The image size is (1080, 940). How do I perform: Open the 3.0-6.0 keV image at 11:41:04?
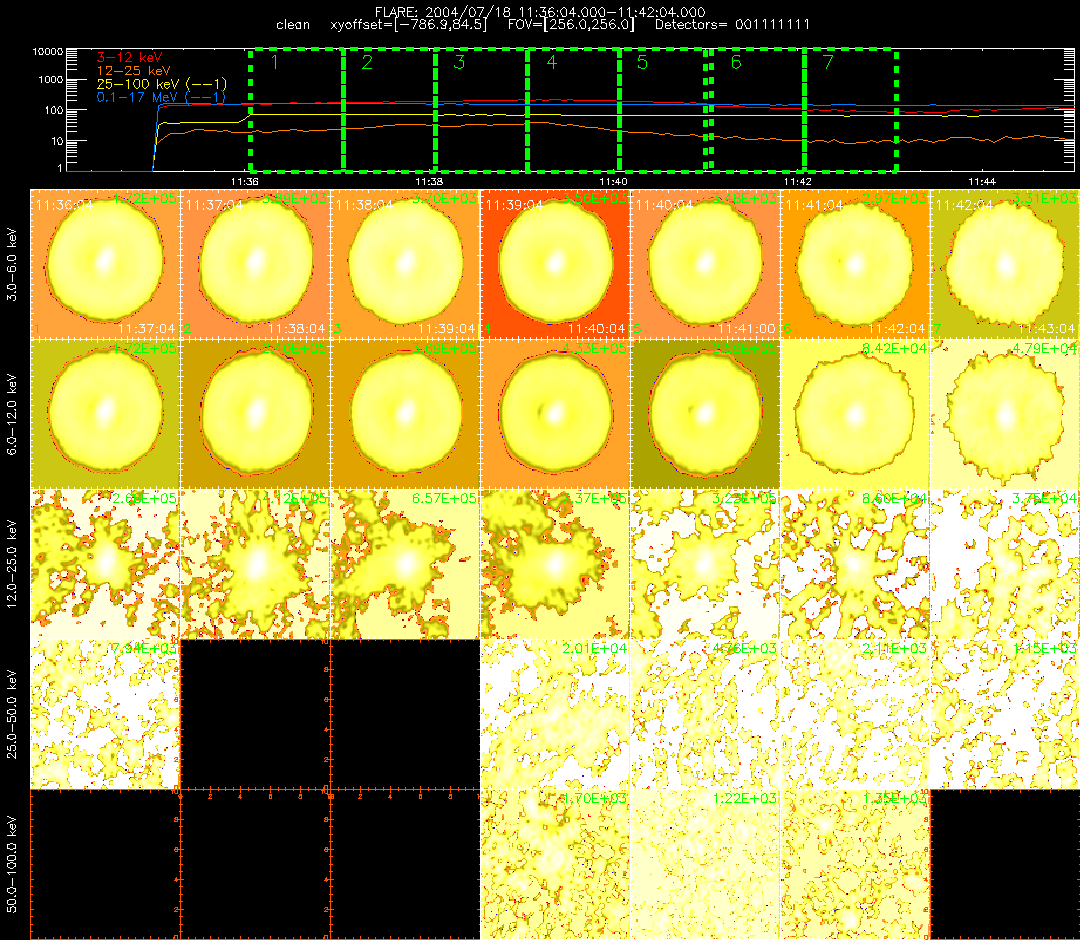pos(855,264)
